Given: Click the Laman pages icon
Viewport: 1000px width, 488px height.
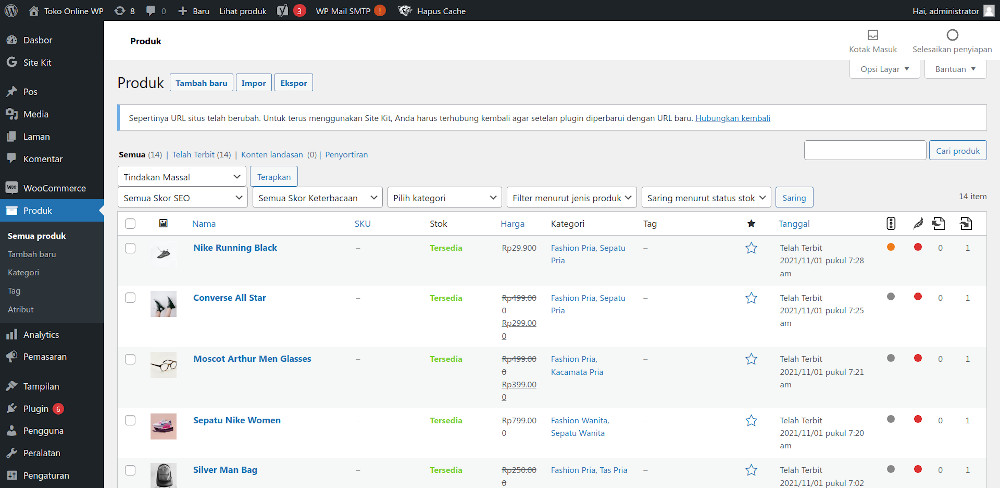Looking at the screenshot, I should coord(11,137).
